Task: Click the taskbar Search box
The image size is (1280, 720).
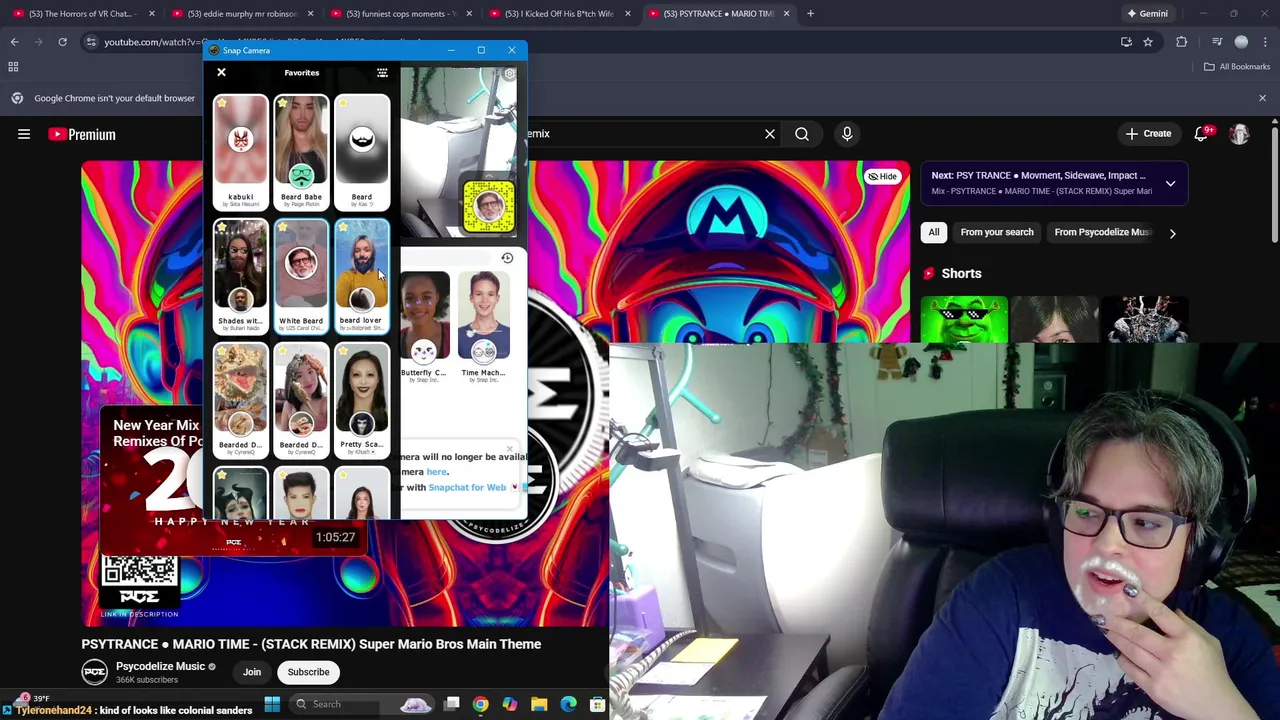Action: point(364,704)
